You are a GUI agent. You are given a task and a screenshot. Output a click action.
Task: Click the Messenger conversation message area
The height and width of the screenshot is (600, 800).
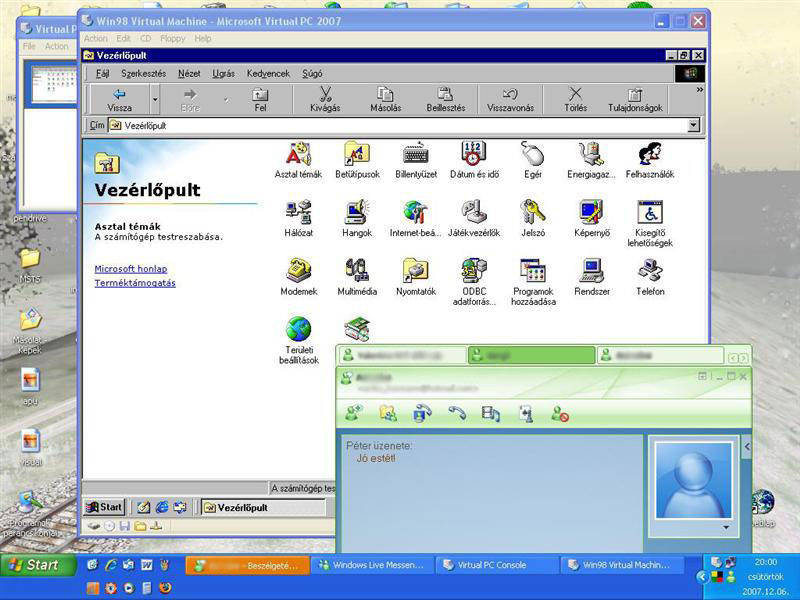point(491,493)
